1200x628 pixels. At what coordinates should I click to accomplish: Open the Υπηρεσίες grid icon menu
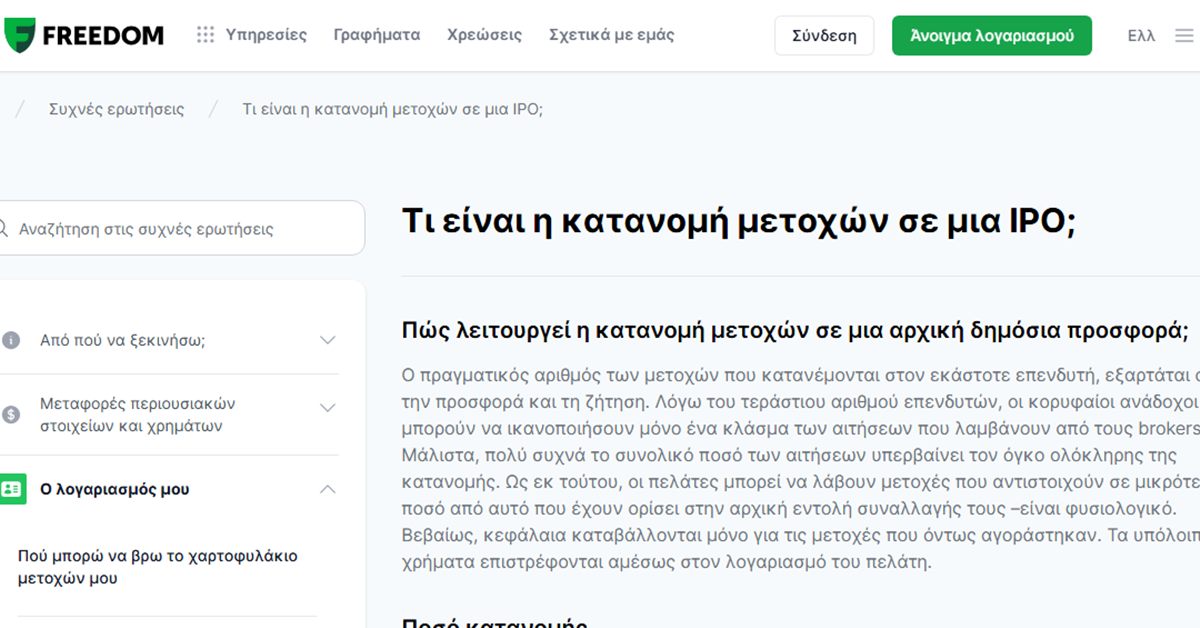click(205, 35)
